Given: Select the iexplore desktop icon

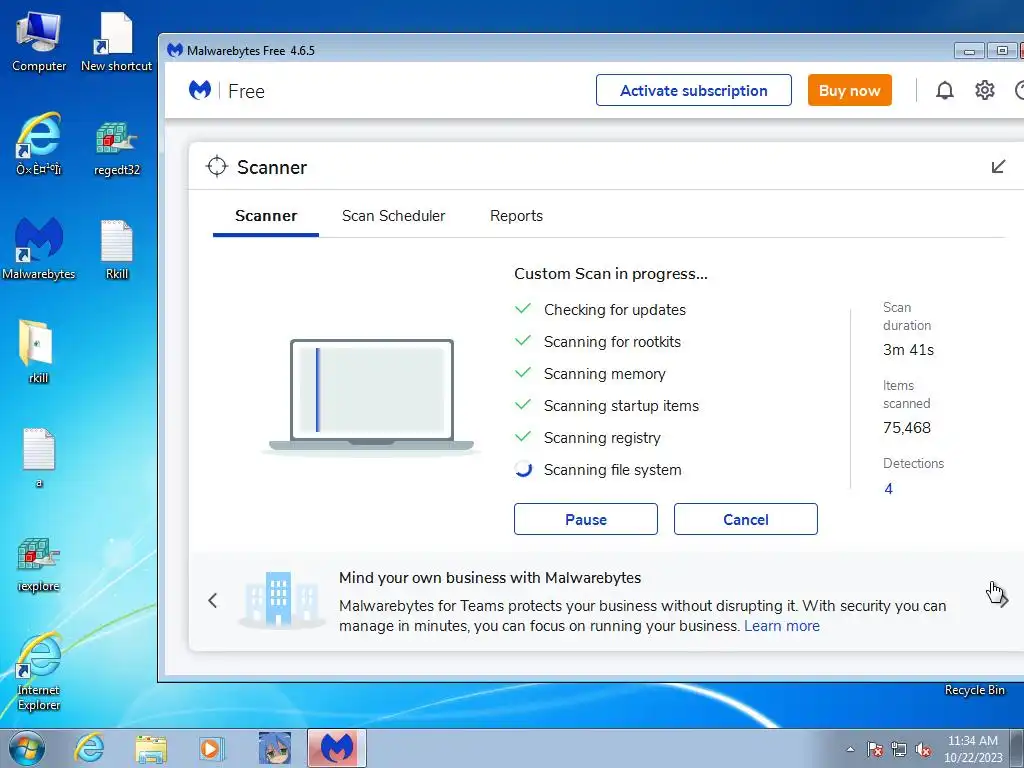Looking at the screenshot, I should coord(39,563).
